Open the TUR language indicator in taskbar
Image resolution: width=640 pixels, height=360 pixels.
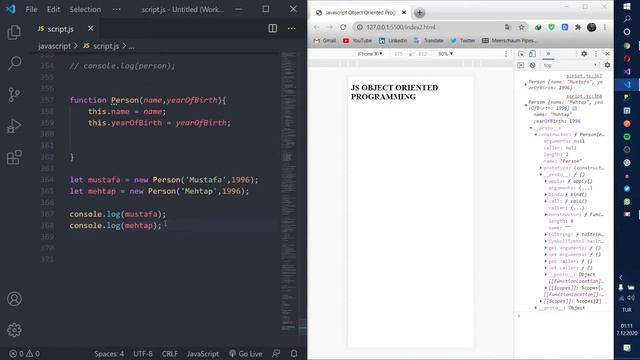[x=627, y=310]
